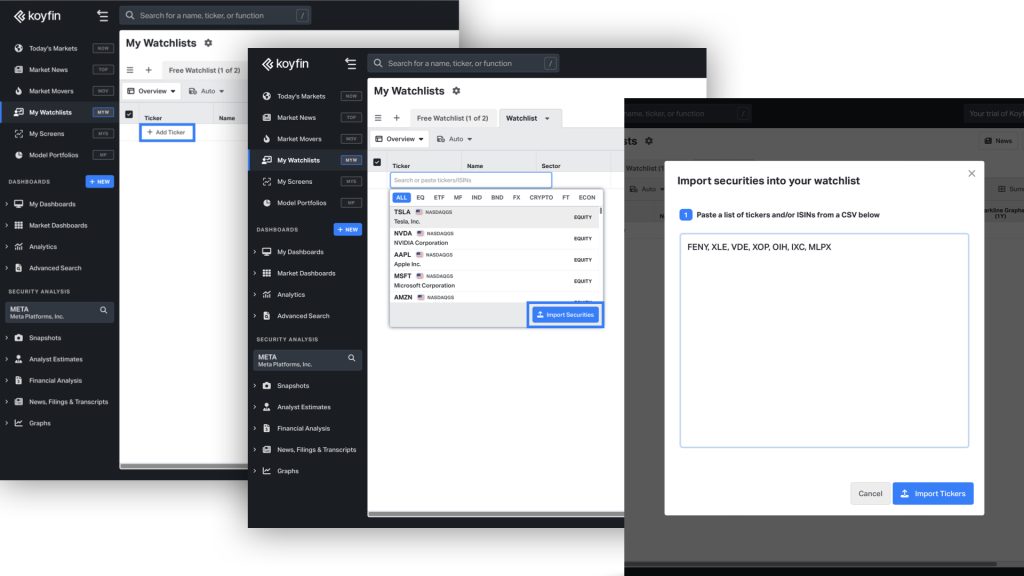Select the ETF filter in ticker dropdown
The width and height of the screenshot is (1024, 576).
[439, 197]
